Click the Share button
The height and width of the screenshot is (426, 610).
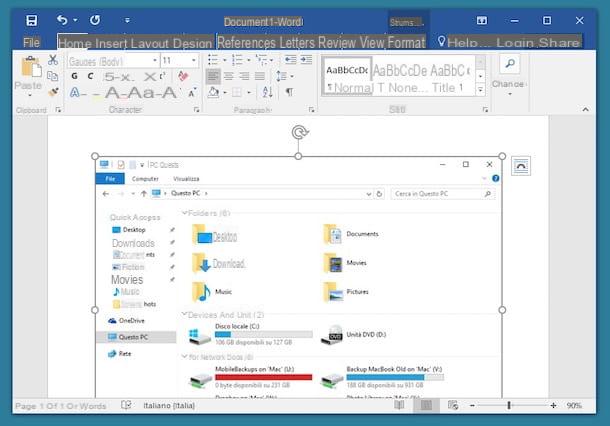pyautogui.click(x=559, y=43)
